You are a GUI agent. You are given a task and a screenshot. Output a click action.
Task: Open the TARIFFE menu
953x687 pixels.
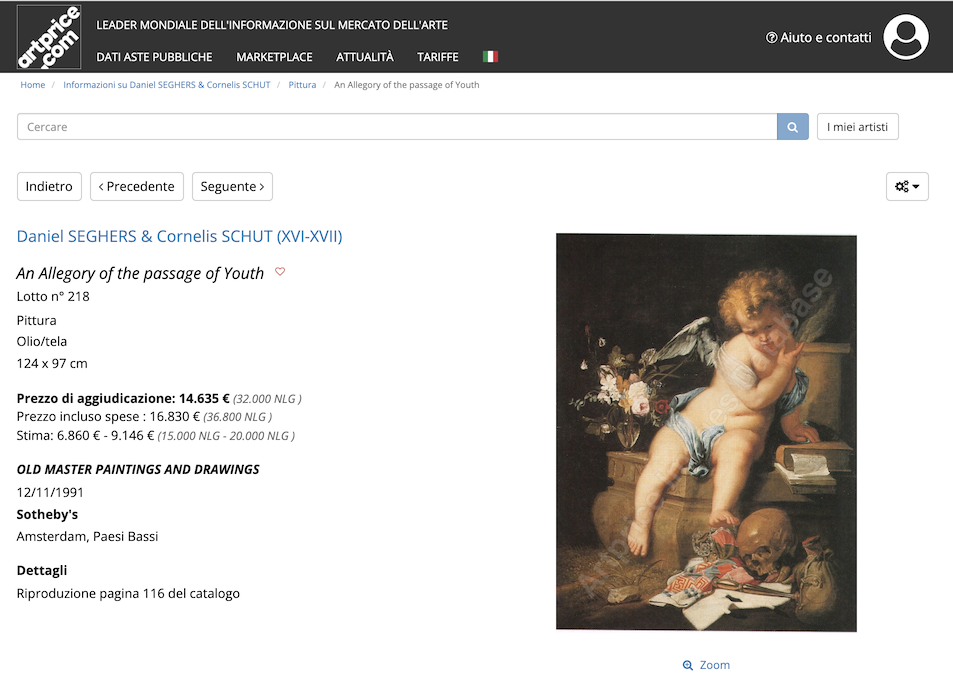click(x=438, y=57)
